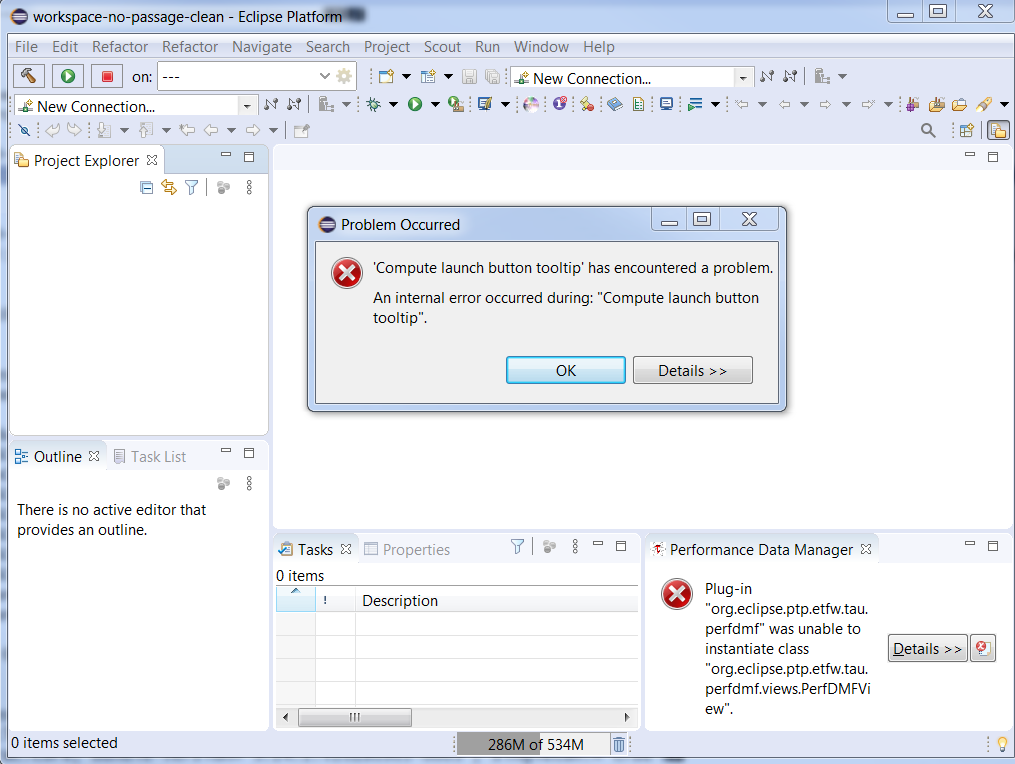This screenshot has width=1015, height=764.
Task: Click Details >> in the Problem Occurred dialog
Action: 693,370
